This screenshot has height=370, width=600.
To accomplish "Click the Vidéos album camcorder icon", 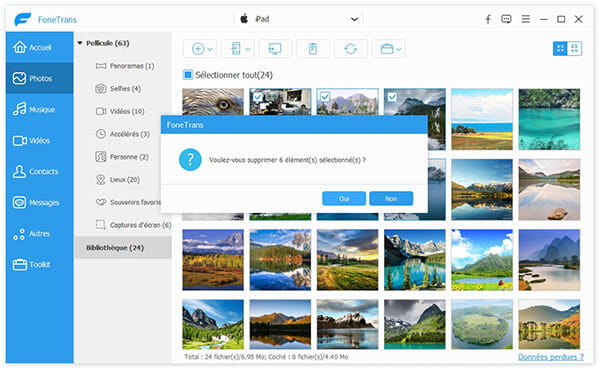I will pos(101,111).
